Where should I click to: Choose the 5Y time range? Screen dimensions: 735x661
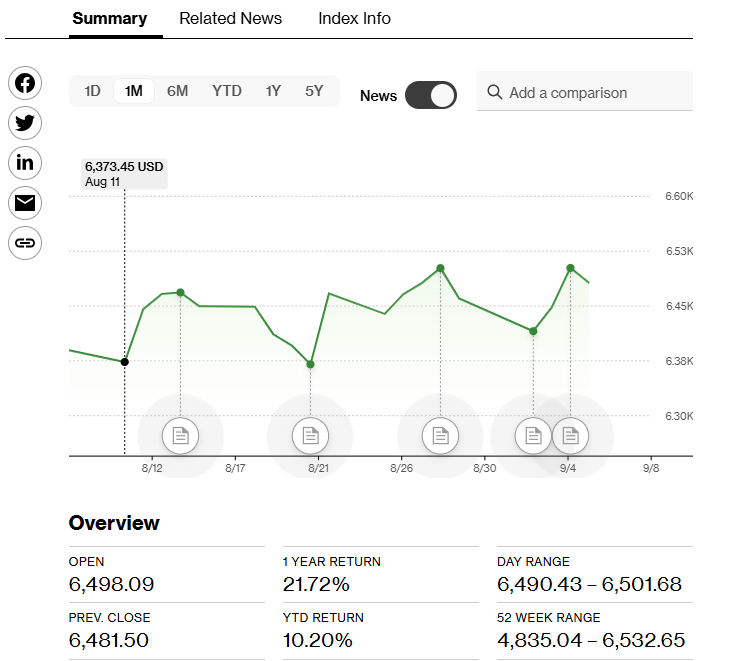314,91
